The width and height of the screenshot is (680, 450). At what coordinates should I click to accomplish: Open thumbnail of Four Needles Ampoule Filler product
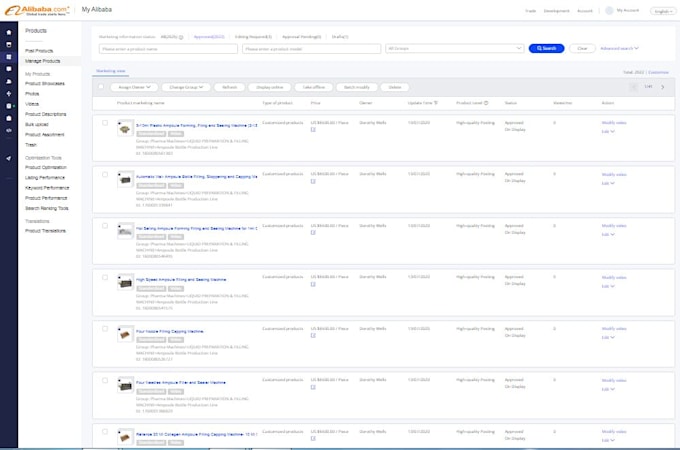pyautogui.click(x=125, y=385)
